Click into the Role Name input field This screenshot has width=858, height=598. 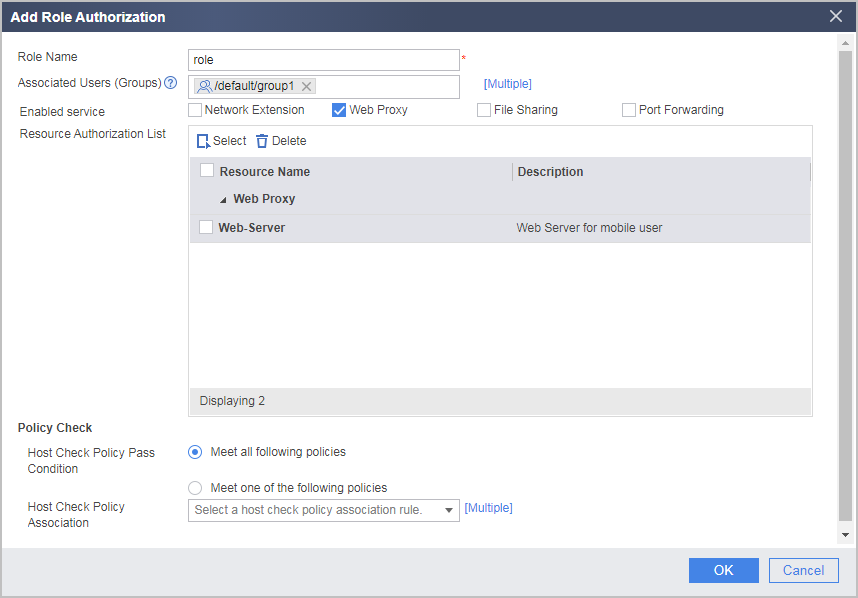[323, 60]
